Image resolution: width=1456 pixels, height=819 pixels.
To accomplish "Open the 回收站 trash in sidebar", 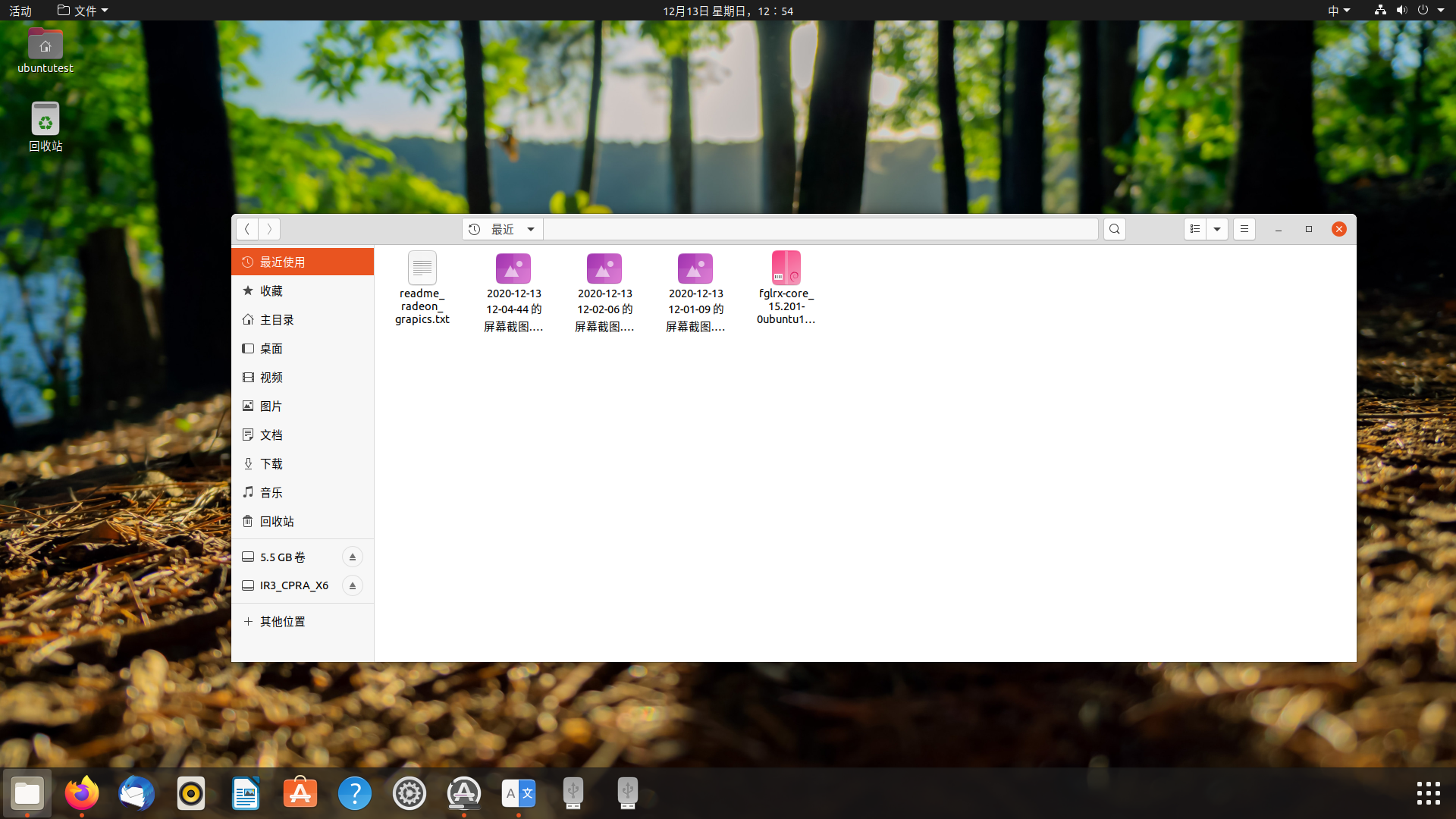I will pyautogui.click(x=276, y=522).
